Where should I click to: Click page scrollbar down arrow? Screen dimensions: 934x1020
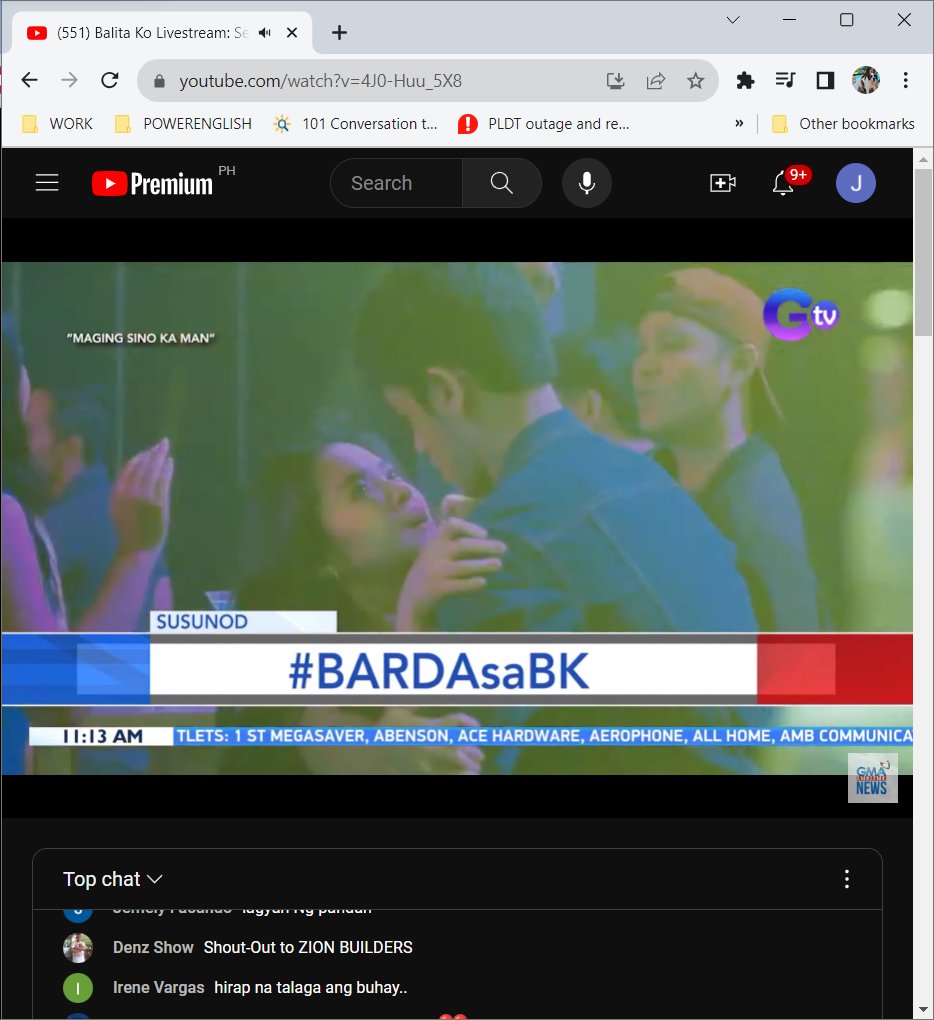pyautogui.click(x=923, y=1009)
